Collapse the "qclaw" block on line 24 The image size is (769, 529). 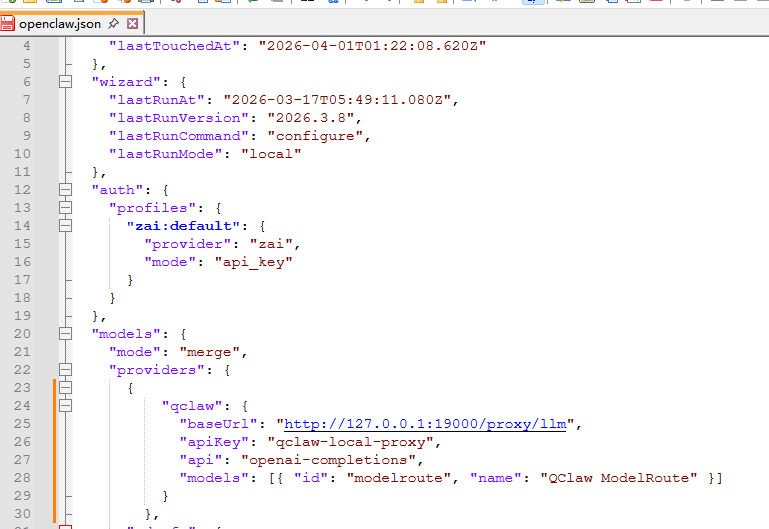(65, 405)
